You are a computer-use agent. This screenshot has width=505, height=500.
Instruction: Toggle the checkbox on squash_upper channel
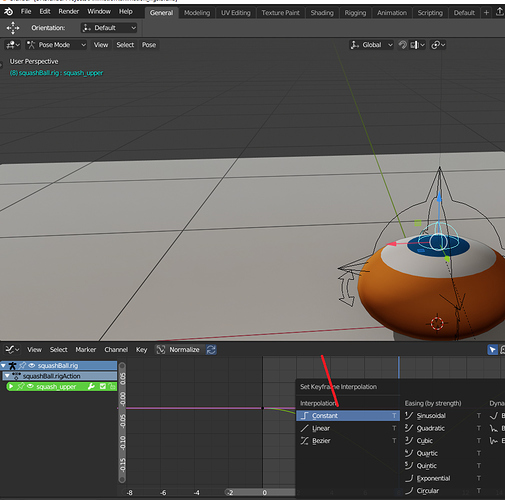[103, 387]
